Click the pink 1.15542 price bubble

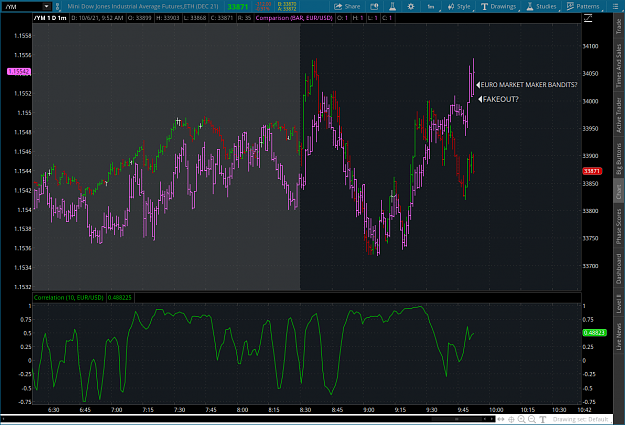pos(19,72)
